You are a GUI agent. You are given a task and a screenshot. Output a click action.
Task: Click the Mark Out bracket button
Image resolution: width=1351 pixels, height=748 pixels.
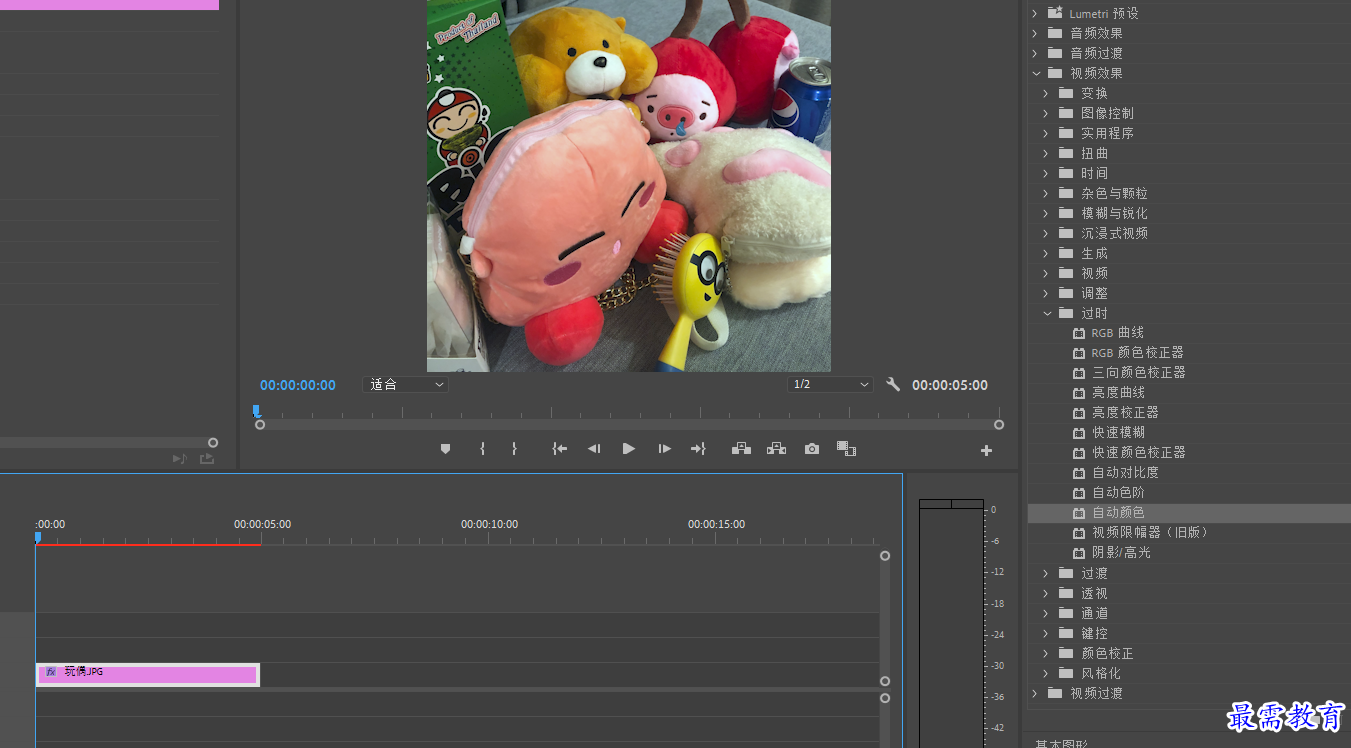[514, 449]
